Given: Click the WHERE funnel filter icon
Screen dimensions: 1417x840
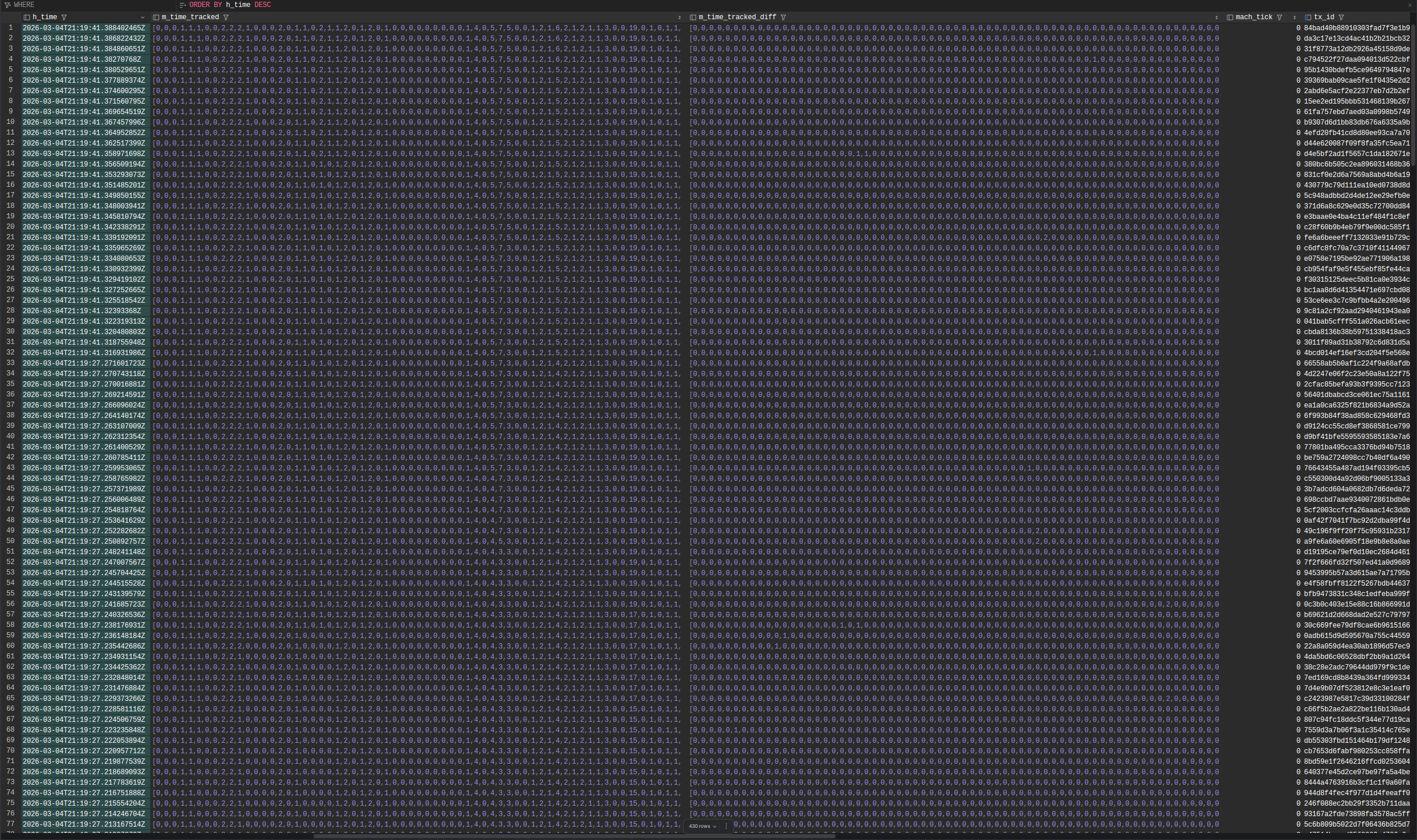Looking at the screenshot, I should pyautogui.click(x=7, y=5).
